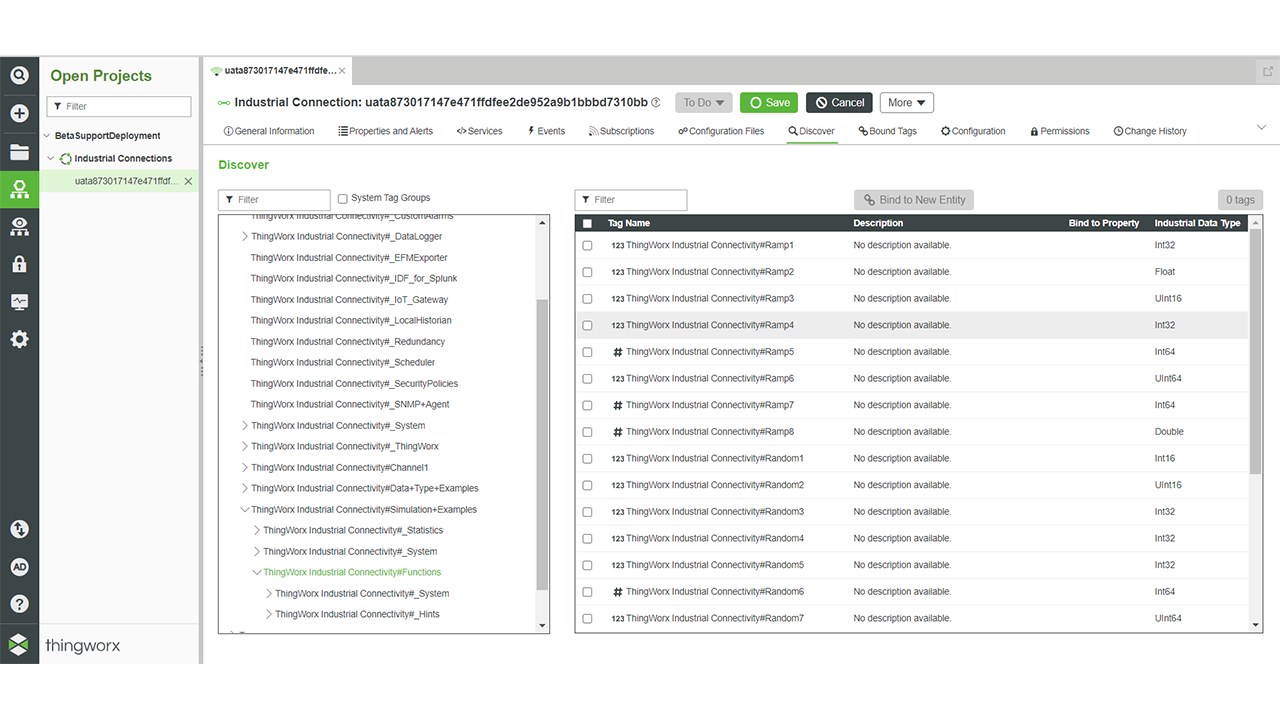Click Bind to New Entity button

tap(914, 200)
